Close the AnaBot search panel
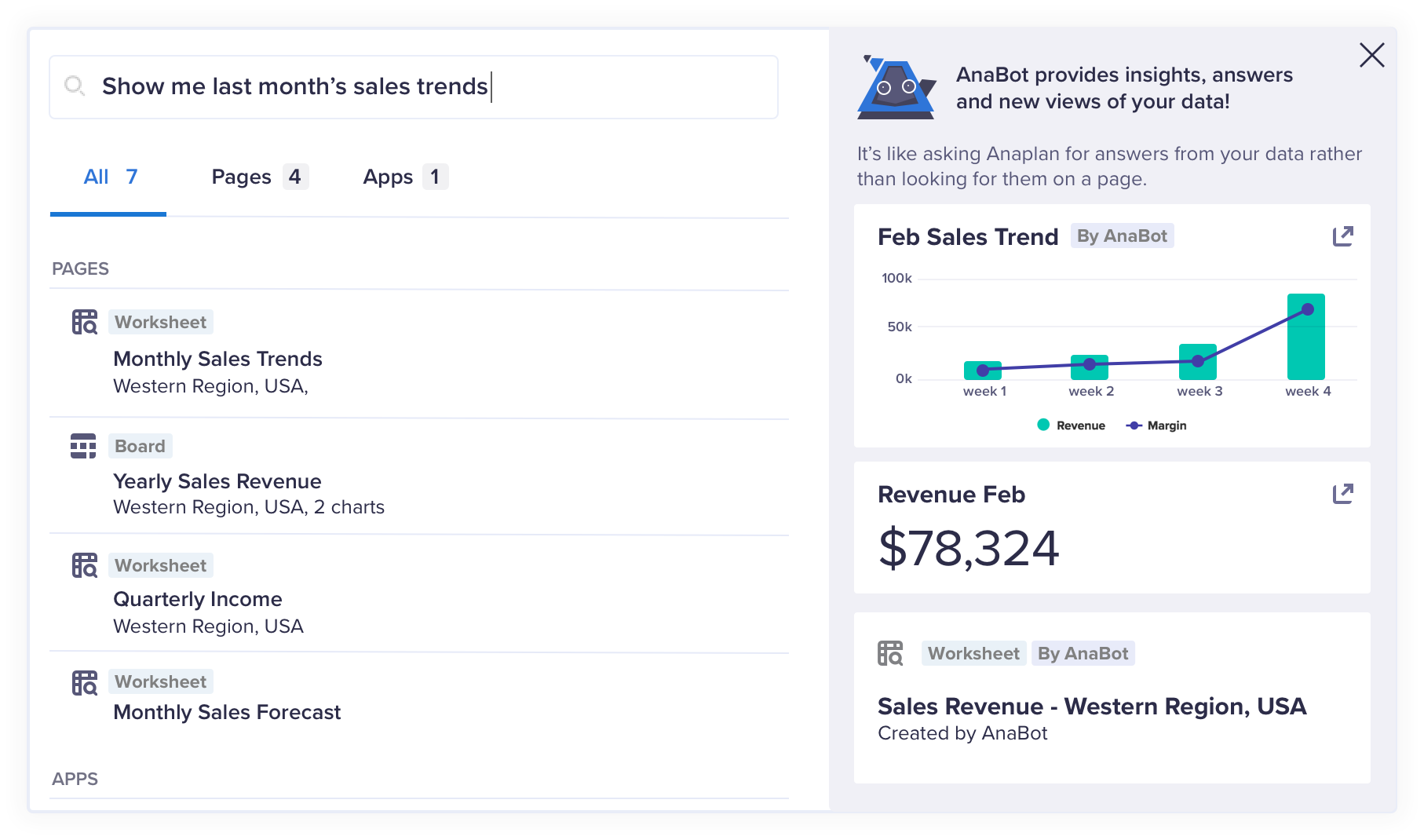 tap(1372, 55)
